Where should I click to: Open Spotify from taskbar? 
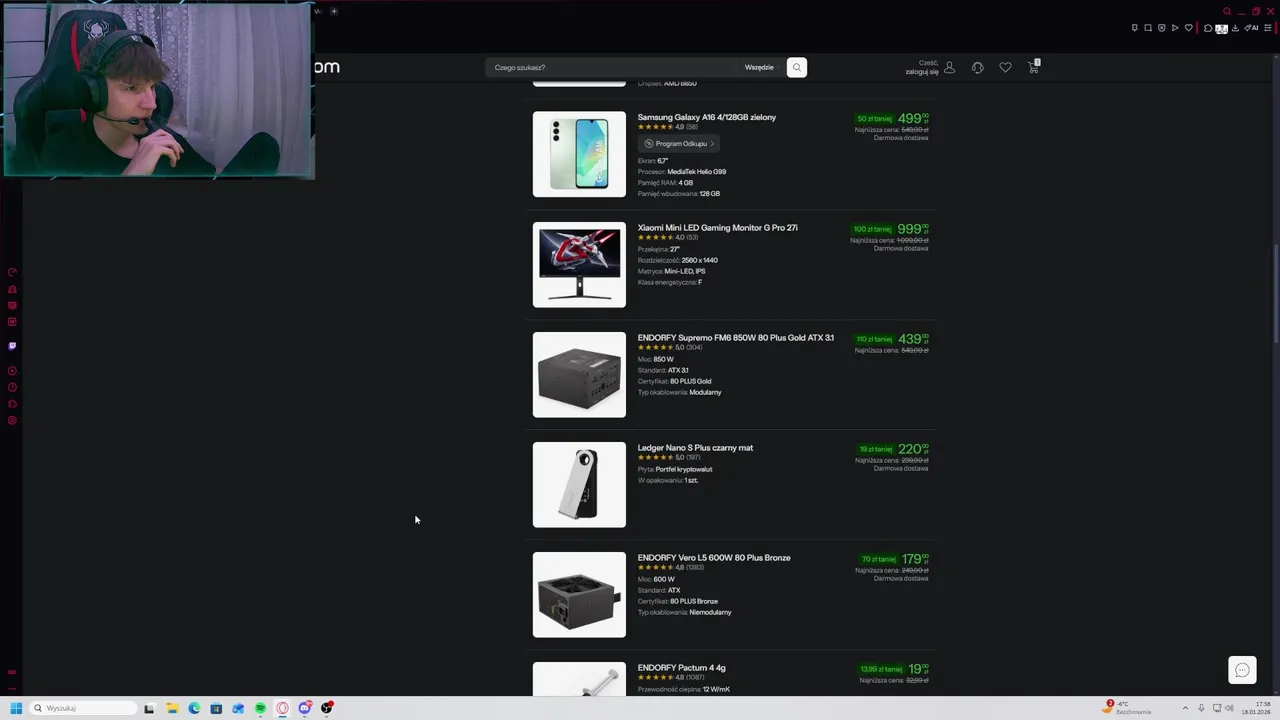coord(260,708)
